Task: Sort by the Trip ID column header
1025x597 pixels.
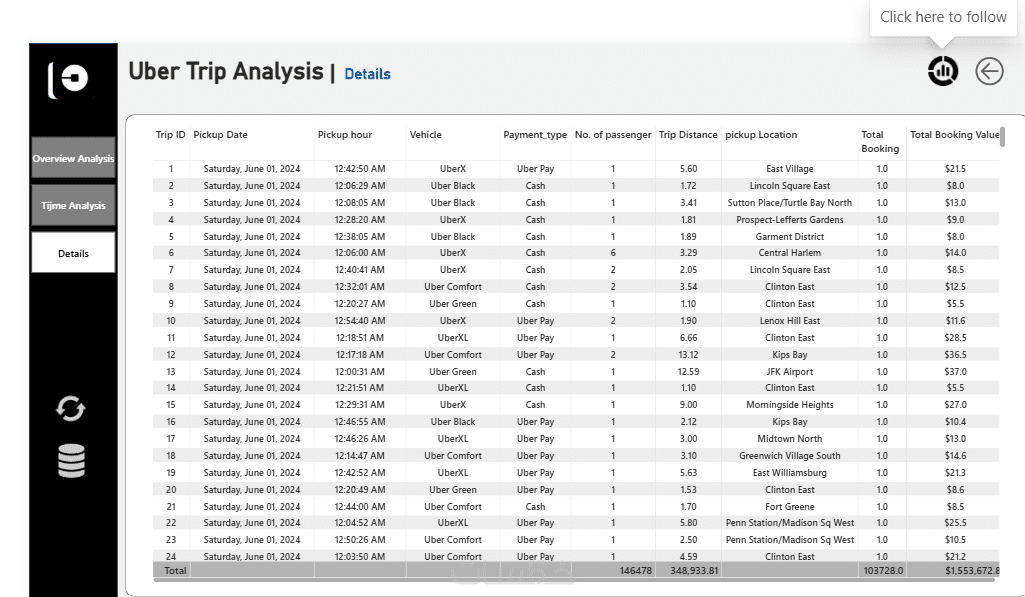Action: [171, 135]
